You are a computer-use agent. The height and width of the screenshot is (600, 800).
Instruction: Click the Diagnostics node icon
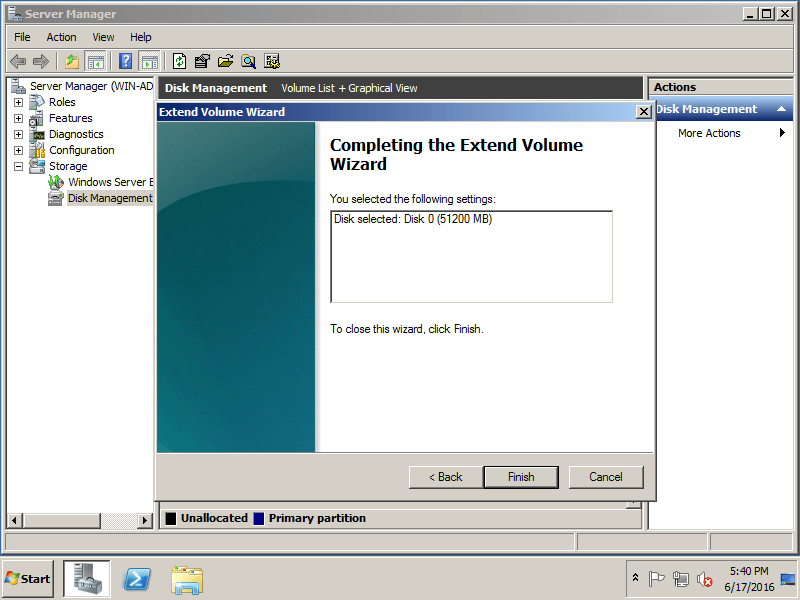point(37,134)
